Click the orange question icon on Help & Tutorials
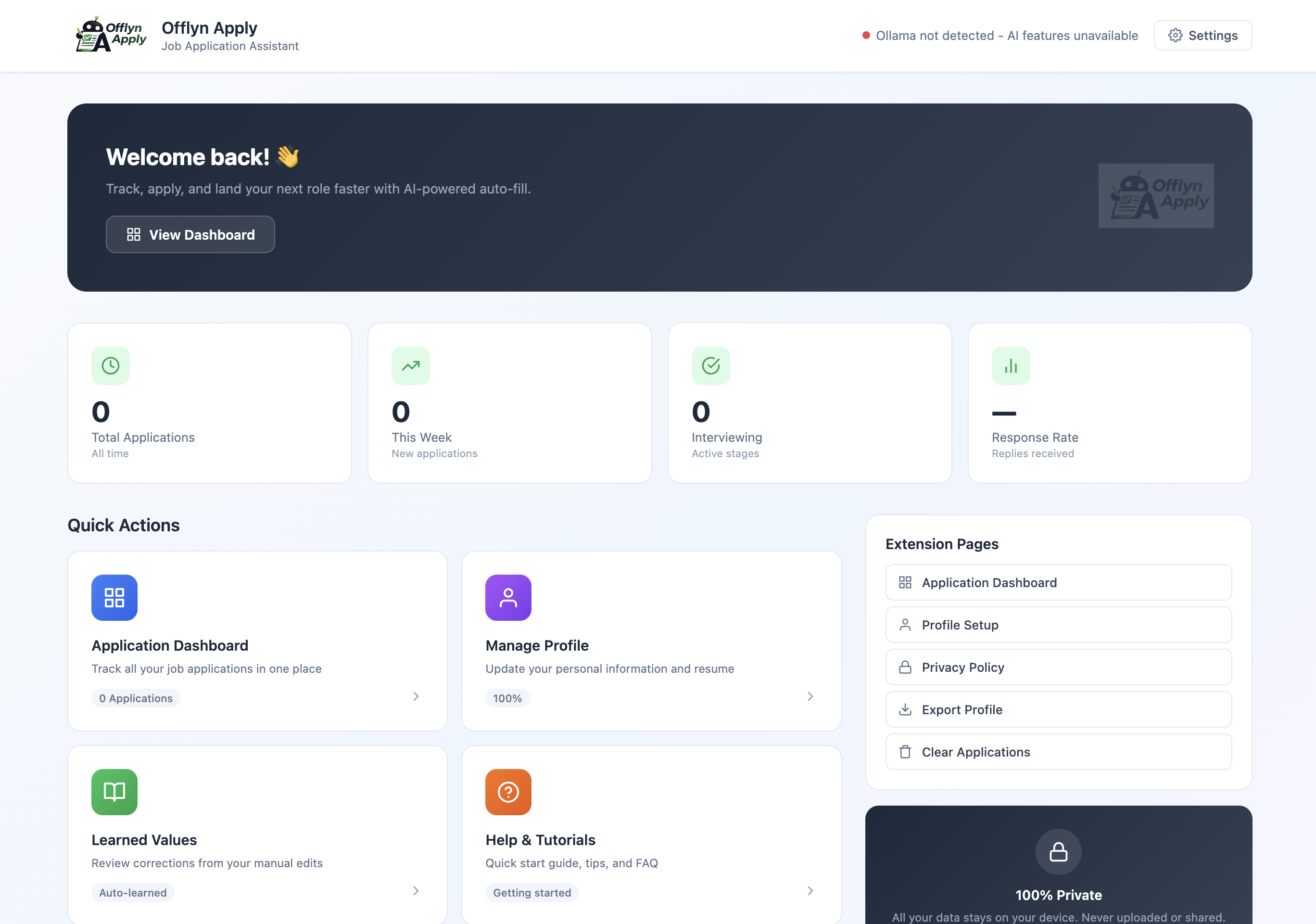This screenshot has width=1316, height=924. (508, 792)
